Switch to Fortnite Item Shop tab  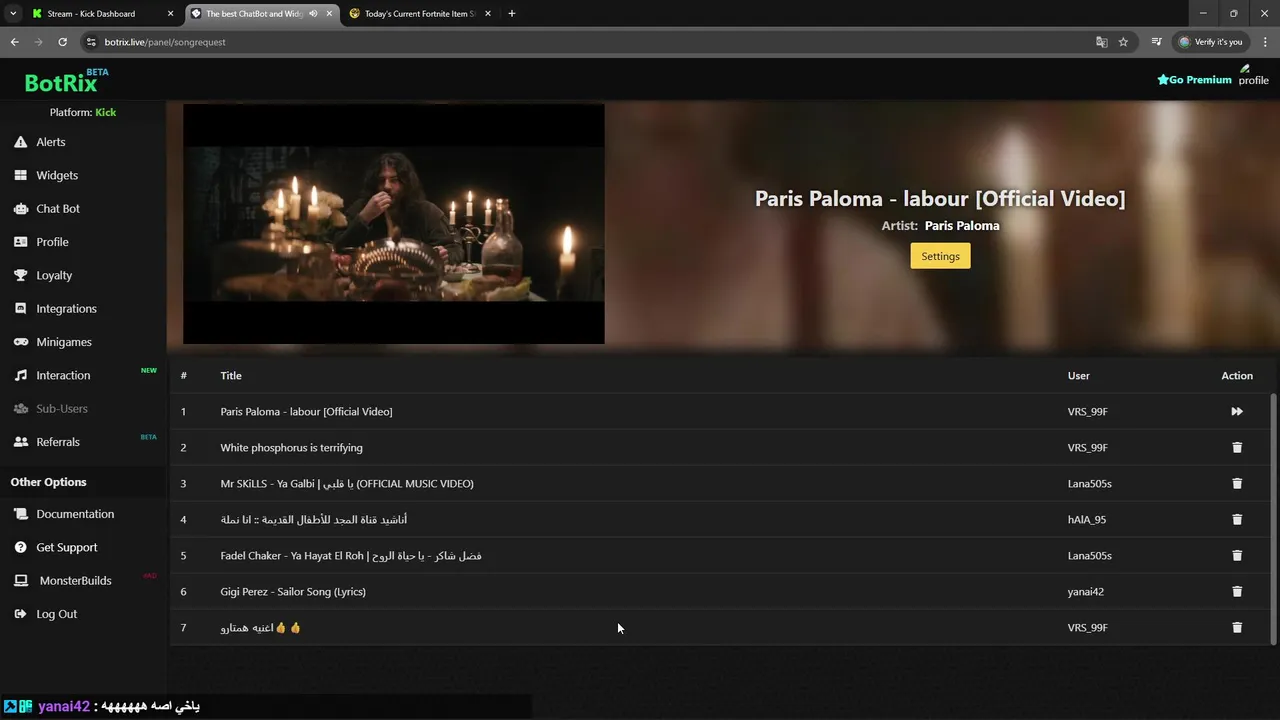point(420,14)
